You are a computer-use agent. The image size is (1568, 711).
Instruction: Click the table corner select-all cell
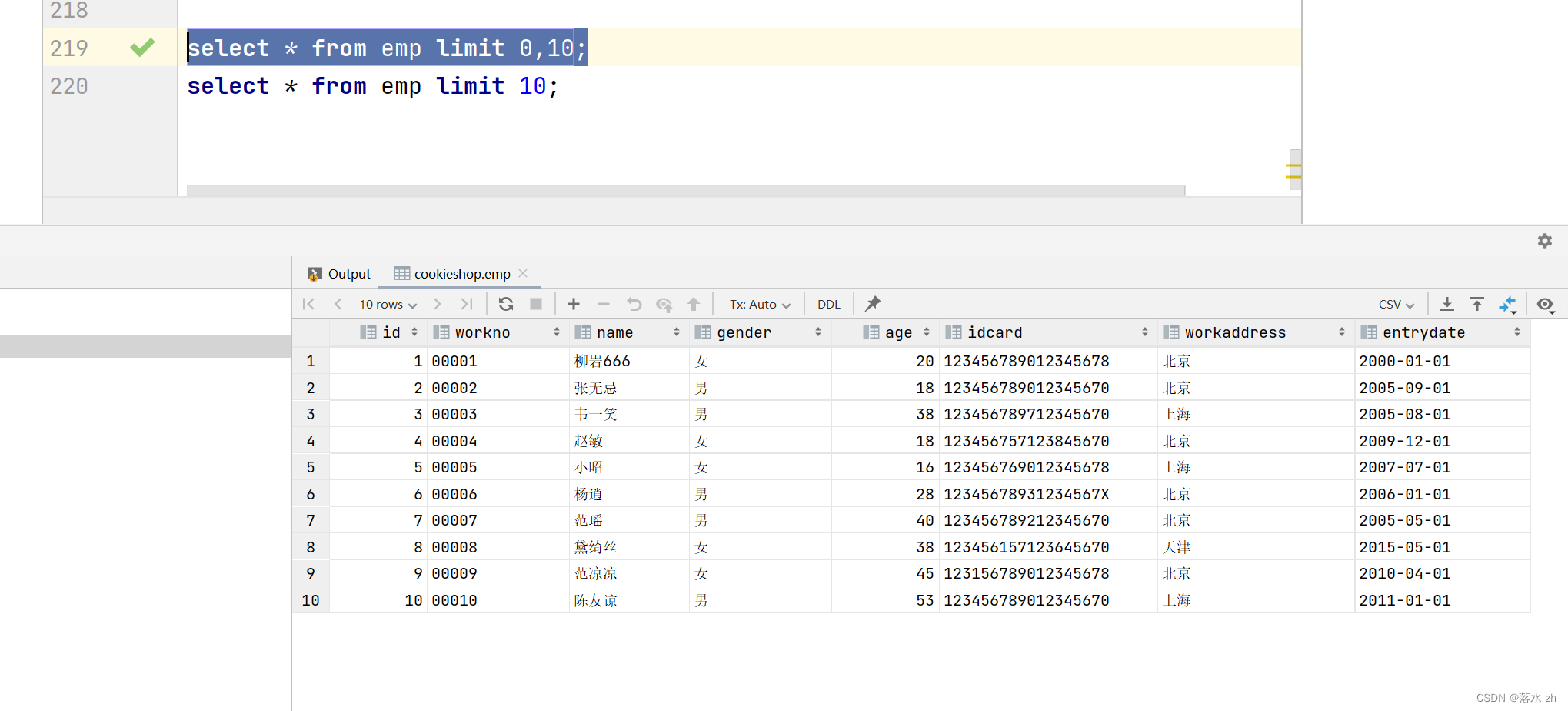[311, 332]
